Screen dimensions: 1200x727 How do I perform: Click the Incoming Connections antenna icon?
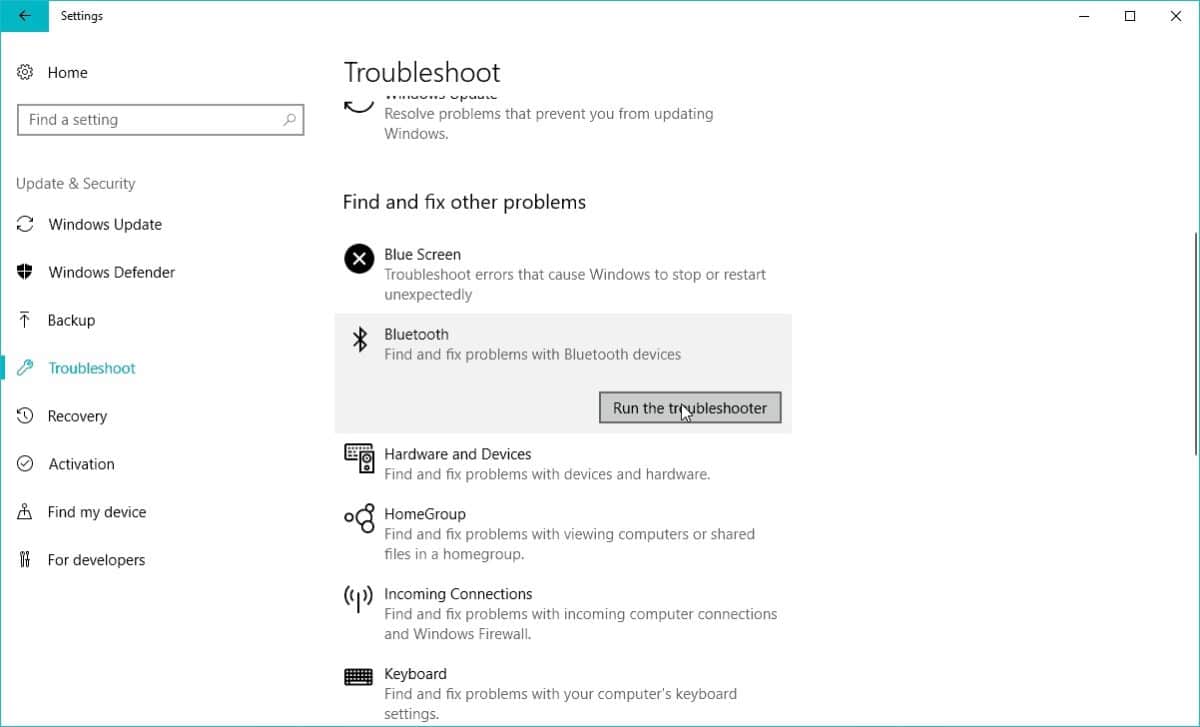(x=359, y=599)
